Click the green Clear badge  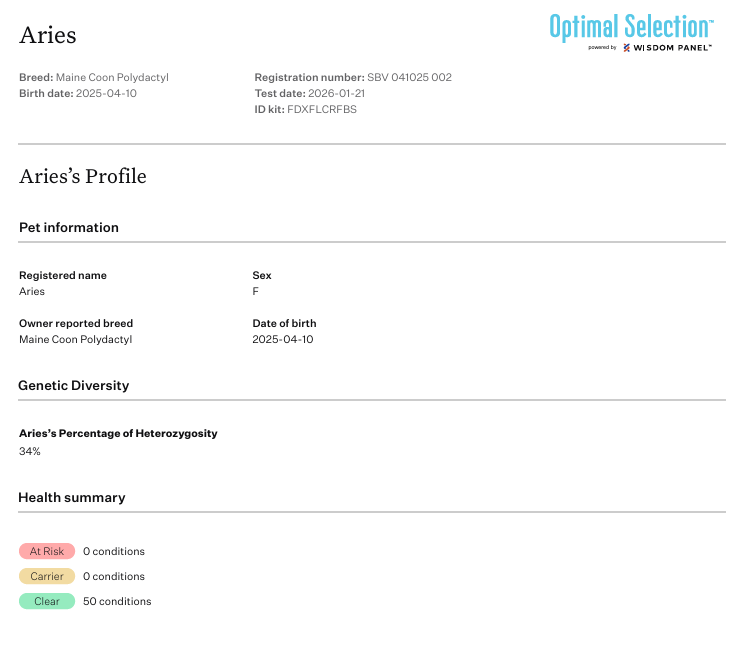tap(47, 601)
